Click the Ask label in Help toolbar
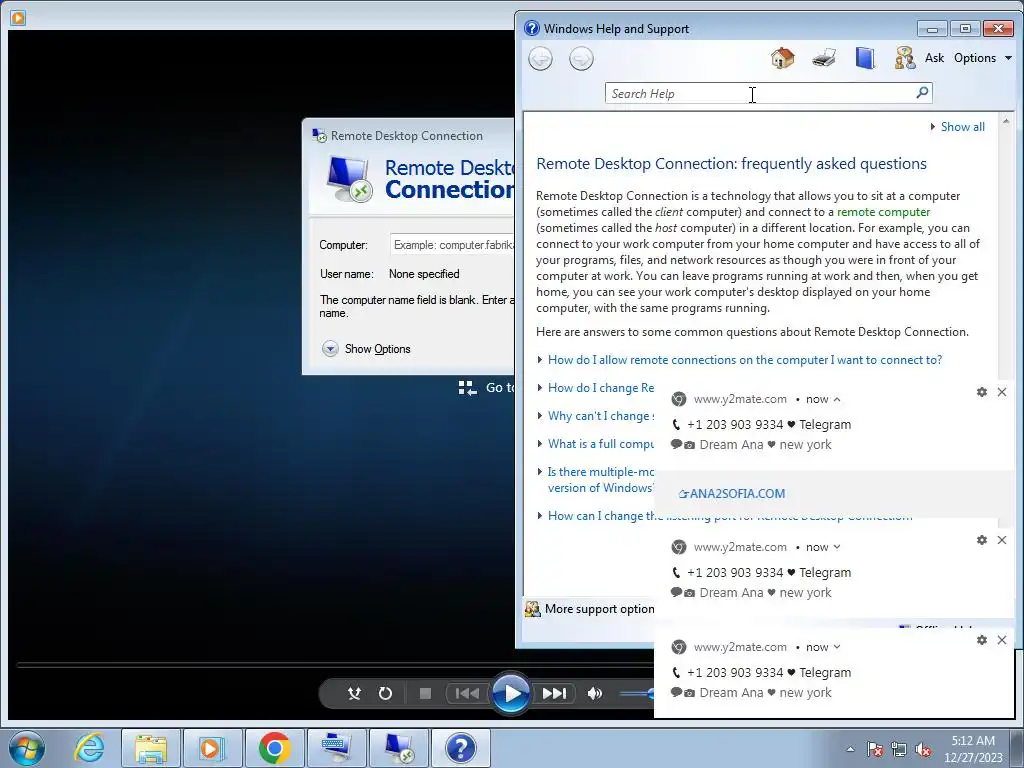The width and height of the screenshot is (1024, 768). click(x=935, y=58)
